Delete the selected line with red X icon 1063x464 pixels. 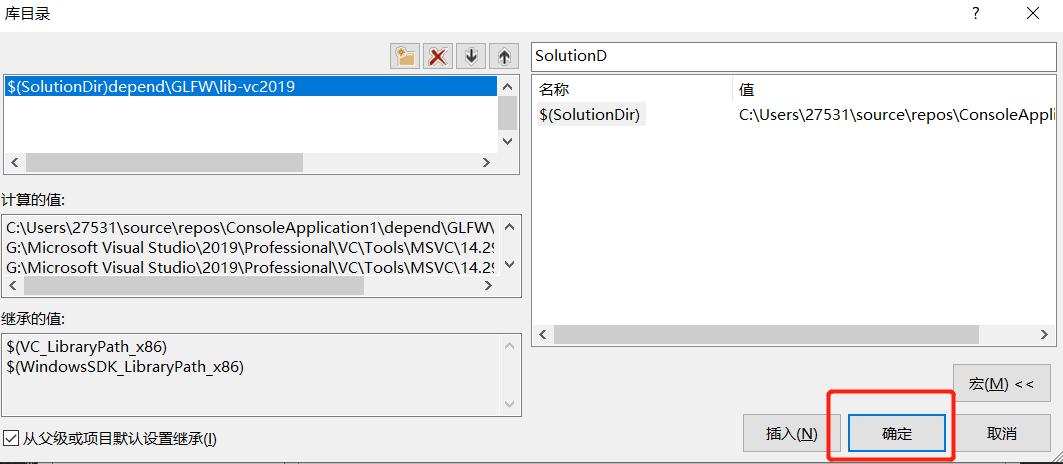(438, 56)
